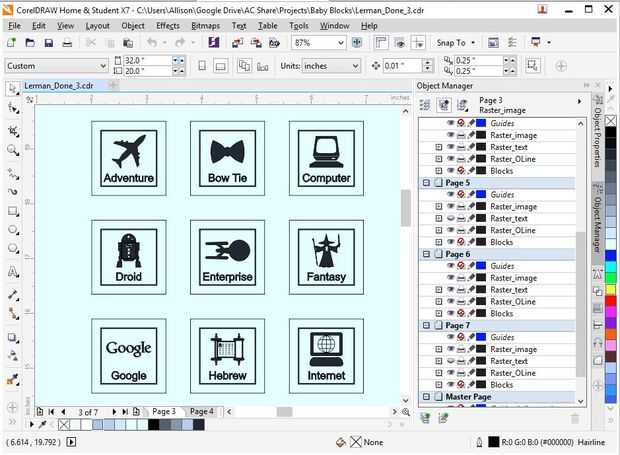Select the Crop tool in the toolbox
This screenshot has height=455, width=620.
coord(13,131)
